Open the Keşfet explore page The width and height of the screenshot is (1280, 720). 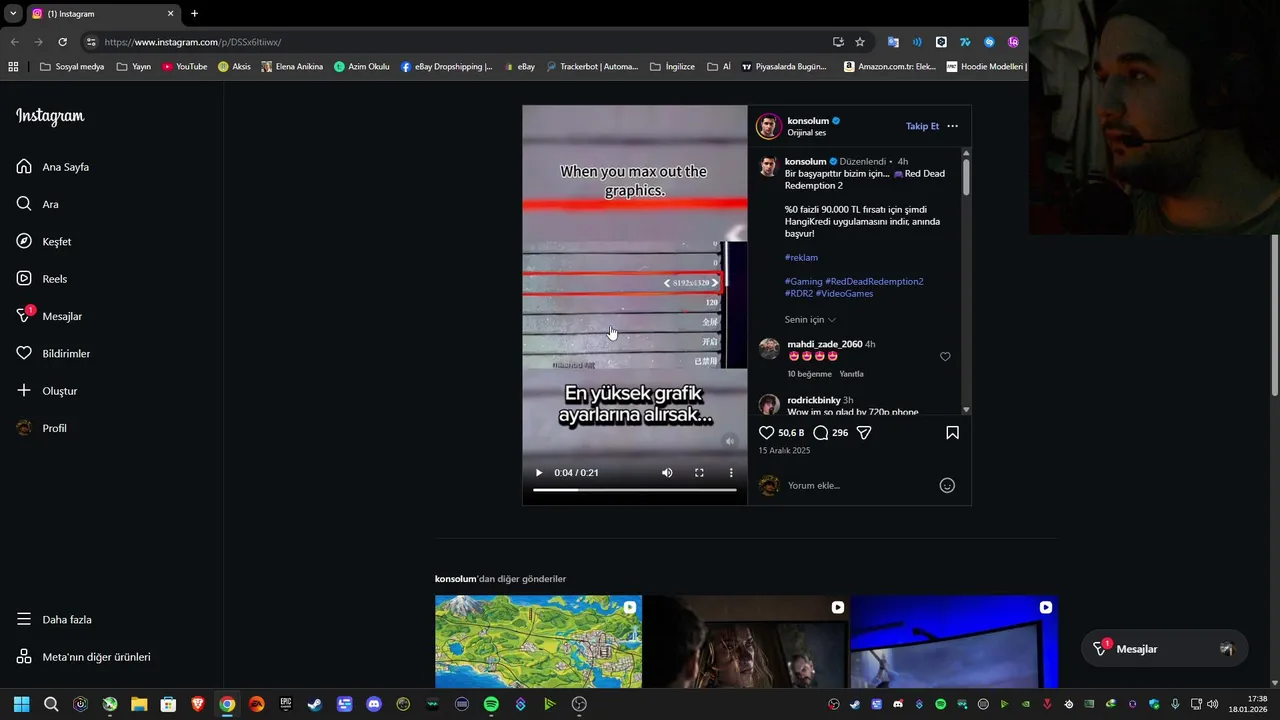44,242
